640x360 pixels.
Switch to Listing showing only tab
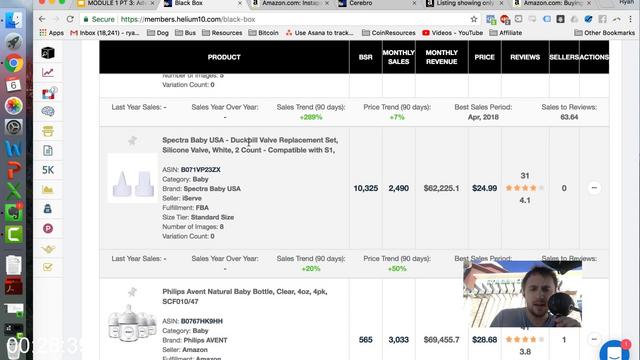coord(464,3)
